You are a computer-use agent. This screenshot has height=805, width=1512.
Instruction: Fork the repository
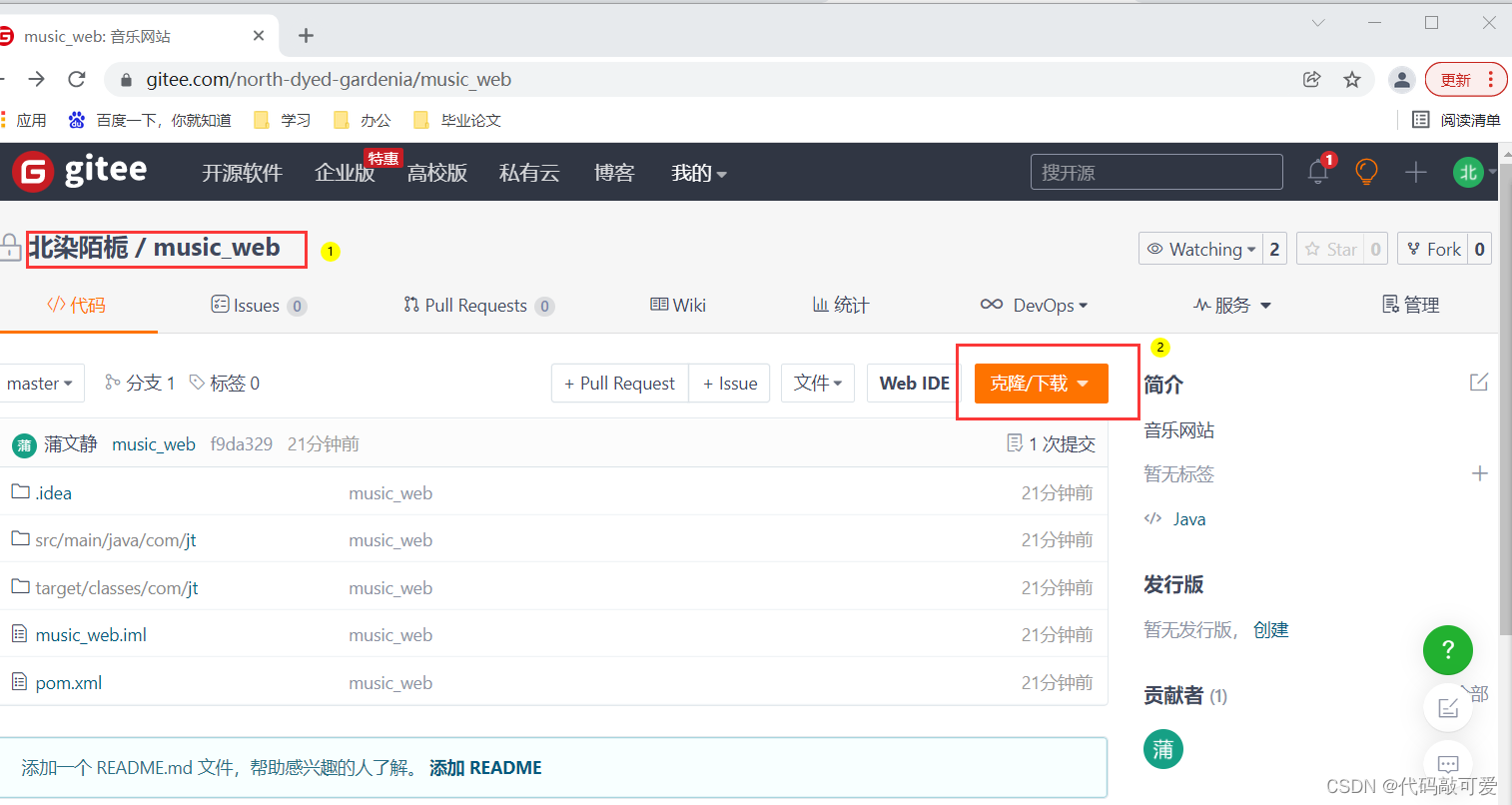(x=1433, y=249)
